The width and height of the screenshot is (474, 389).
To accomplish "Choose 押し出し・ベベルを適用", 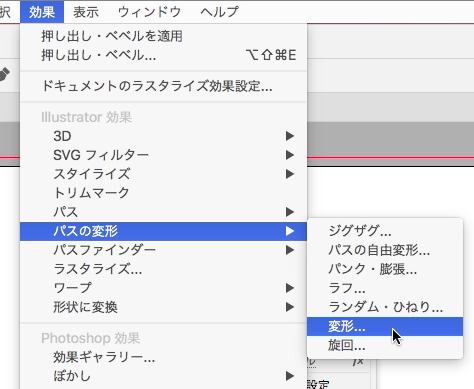I will click(163, 36).
